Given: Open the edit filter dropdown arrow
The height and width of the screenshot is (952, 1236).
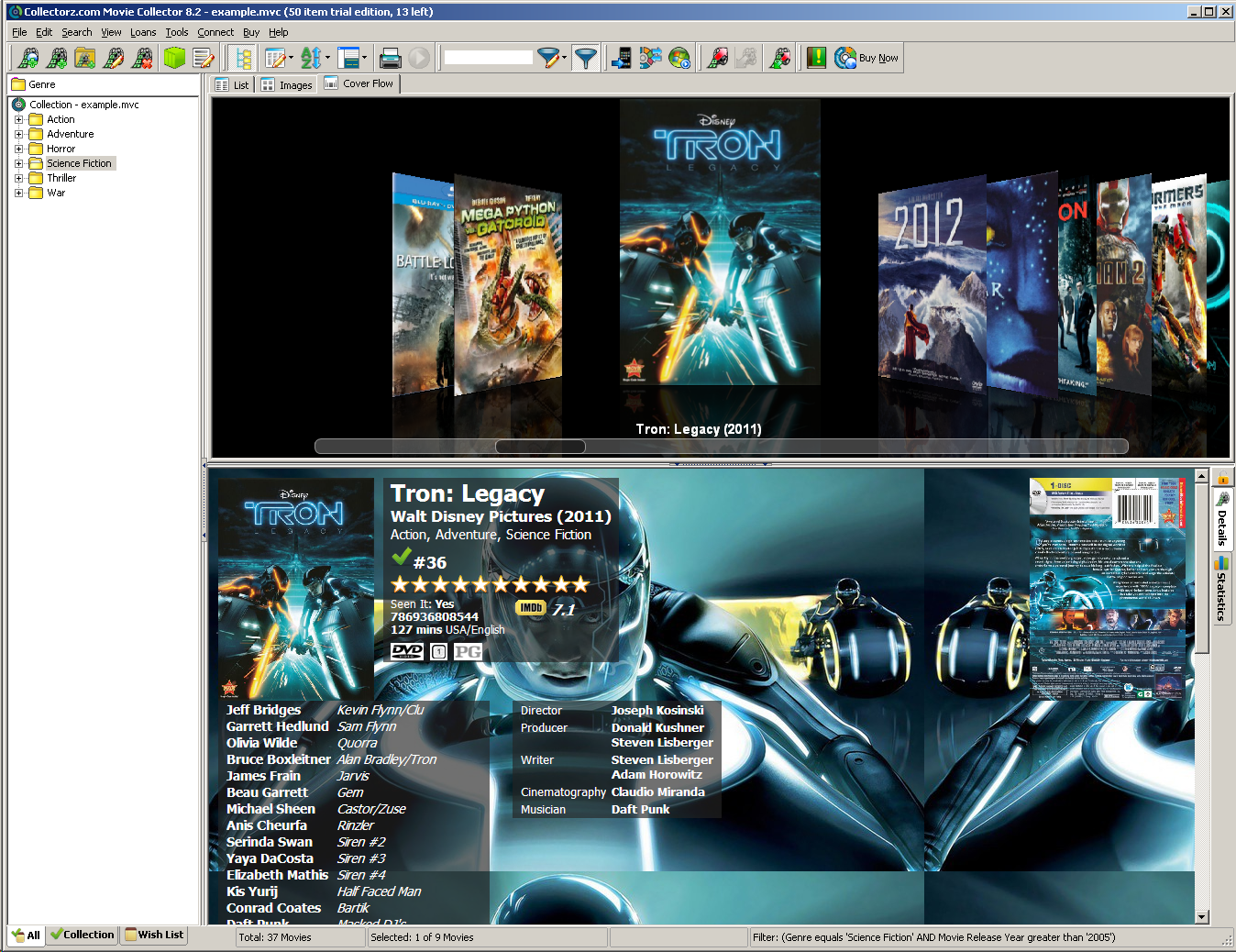Looking at the screenshot, I should pos(564,58).
